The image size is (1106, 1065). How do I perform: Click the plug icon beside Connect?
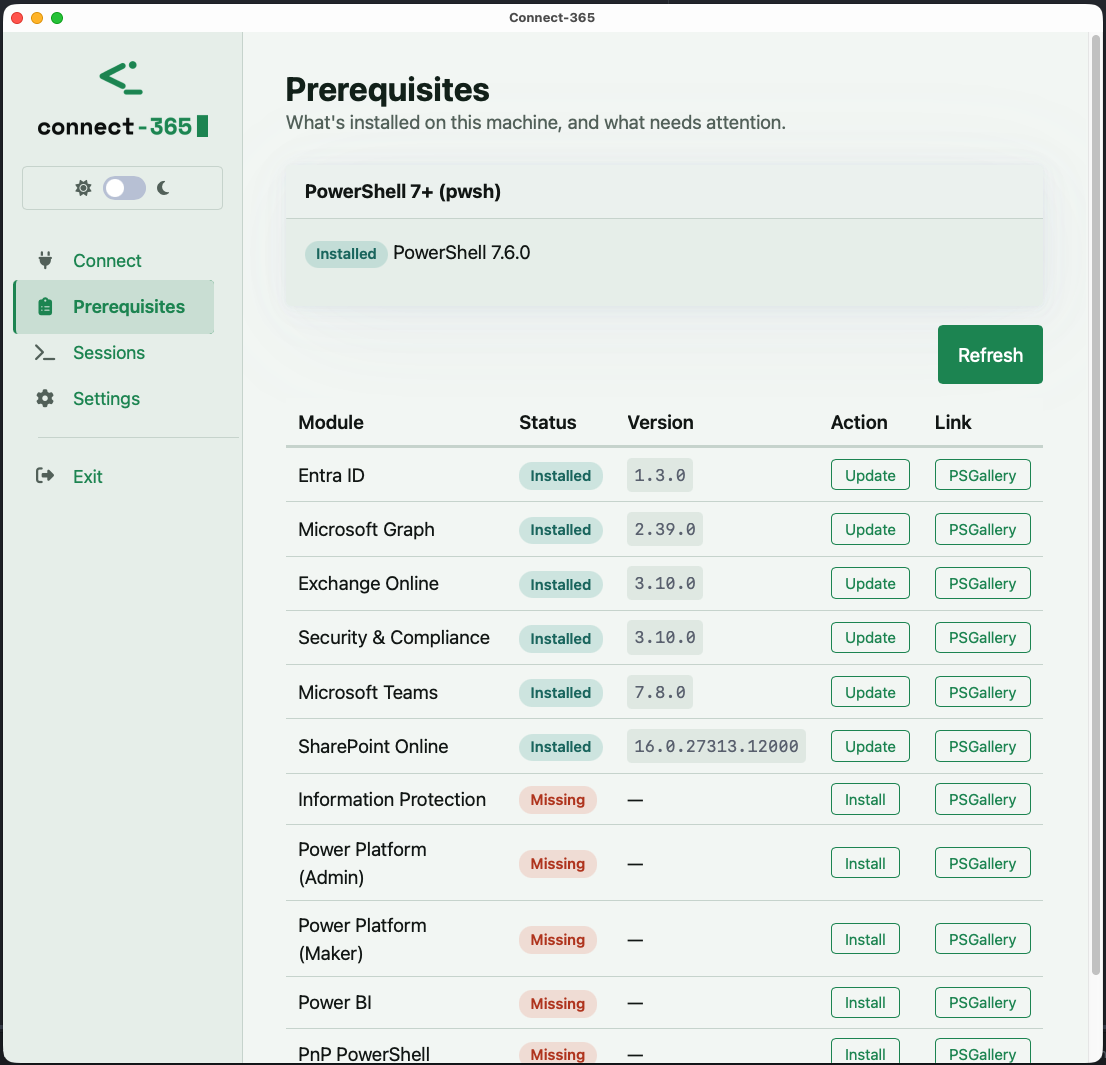pyautogui.click(x=45, y=260)
